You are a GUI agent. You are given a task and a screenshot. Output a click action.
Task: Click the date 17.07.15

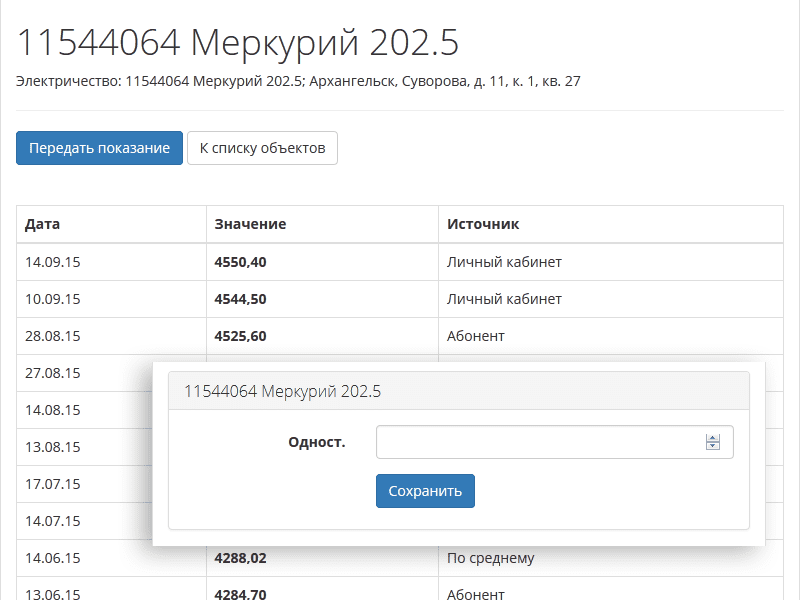pyautogui.click(x=53, y=484)
